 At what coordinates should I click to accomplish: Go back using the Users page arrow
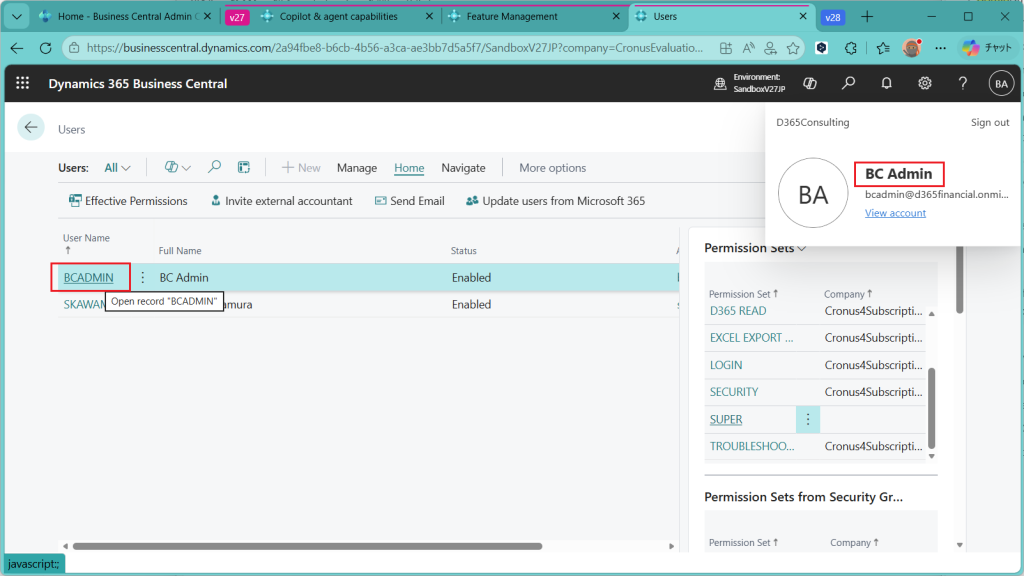(x=31, y=127)
